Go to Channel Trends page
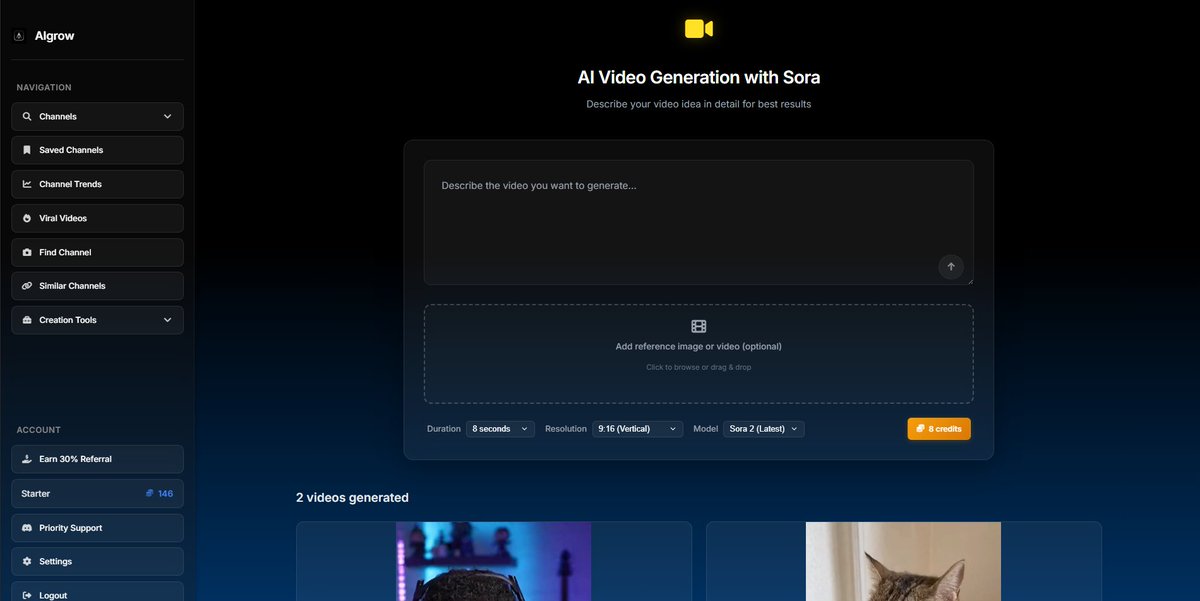 tap(97, 184)
